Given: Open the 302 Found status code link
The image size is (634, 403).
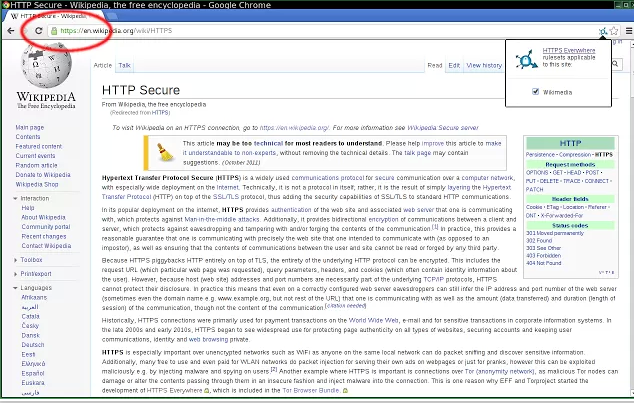Looking at the screenshot, I should click(539, 241).
